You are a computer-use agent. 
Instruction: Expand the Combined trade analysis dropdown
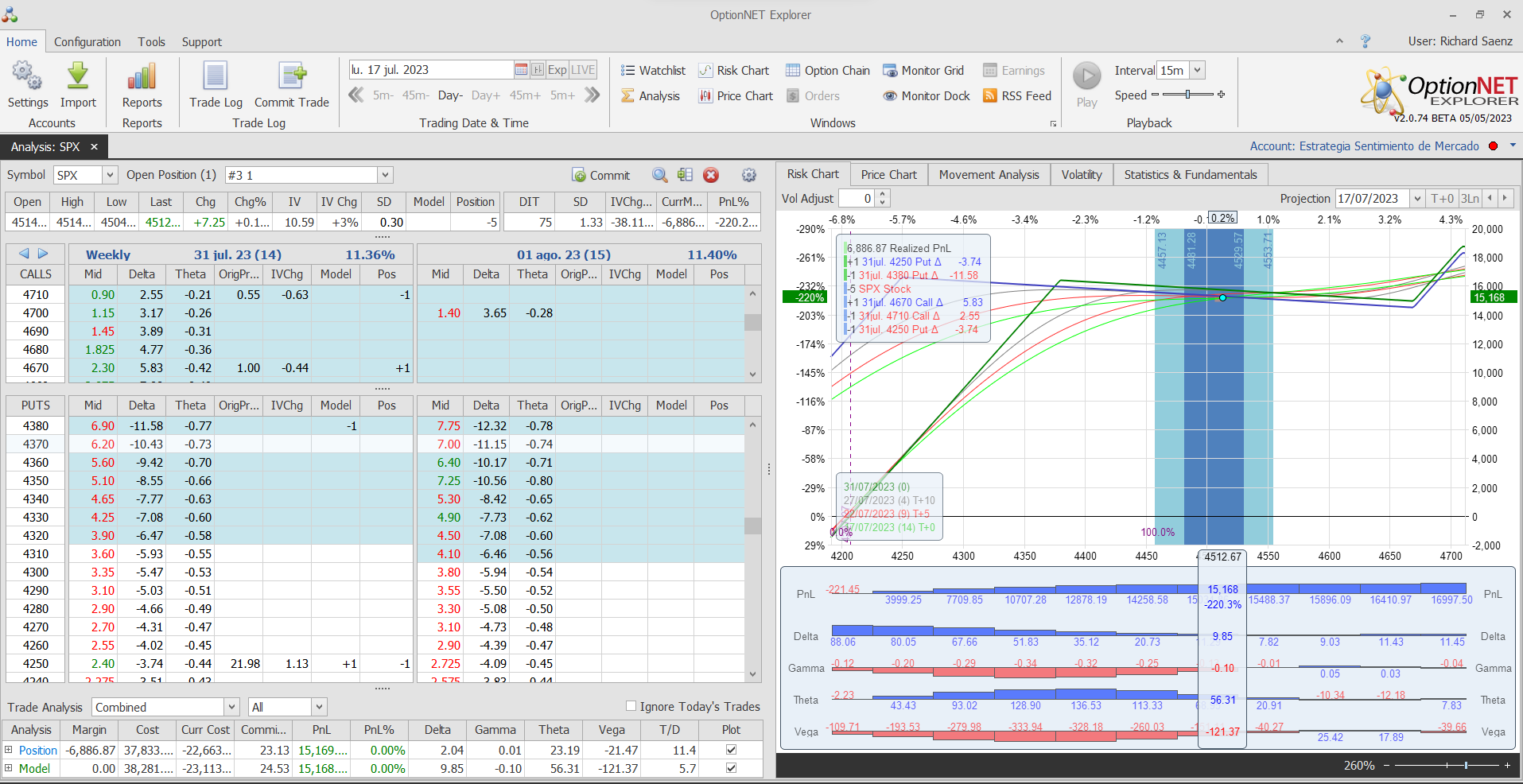click(231, 707)
